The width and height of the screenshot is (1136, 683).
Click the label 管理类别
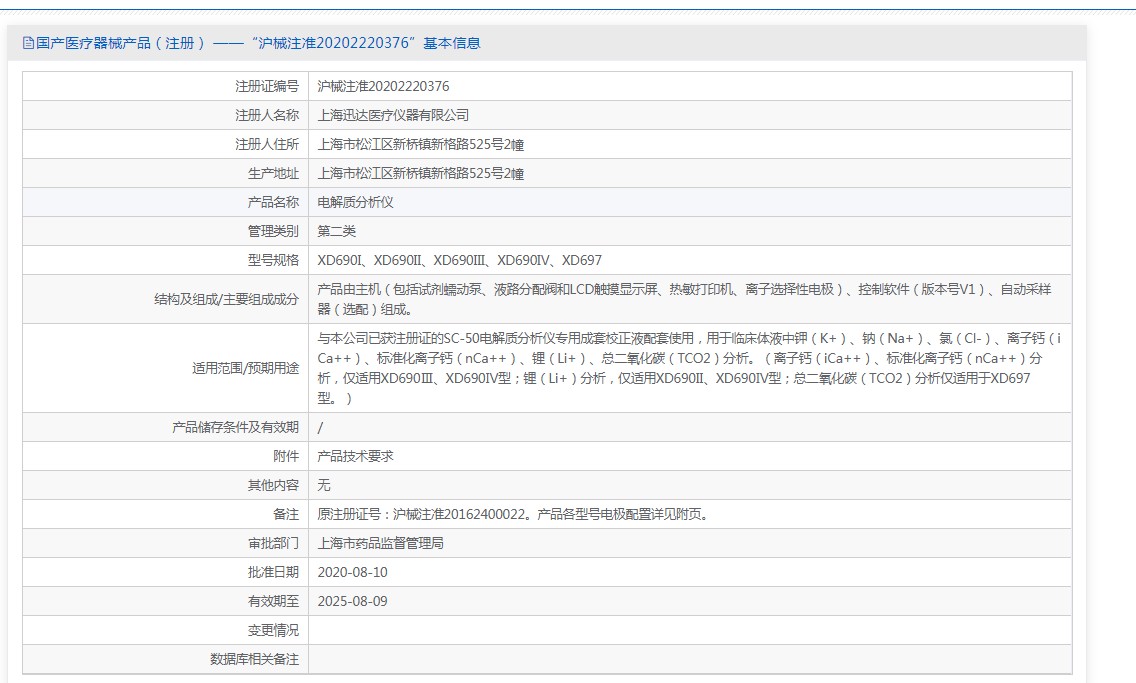(273, 231)
